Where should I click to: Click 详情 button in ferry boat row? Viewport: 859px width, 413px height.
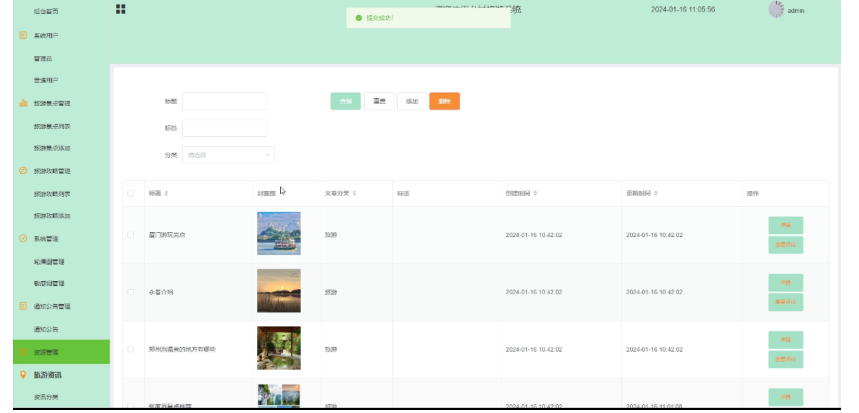pos(786,225)
